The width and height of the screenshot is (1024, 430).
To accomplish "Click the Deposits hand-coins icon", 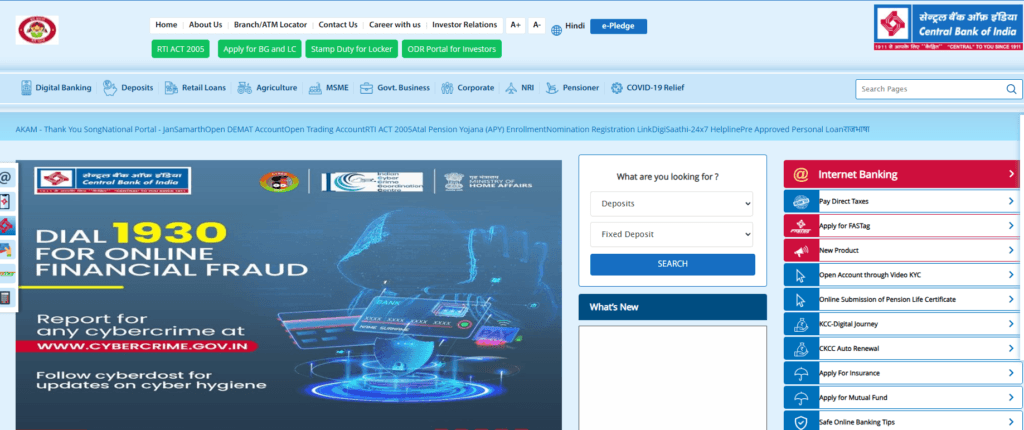I will [110, 88].
